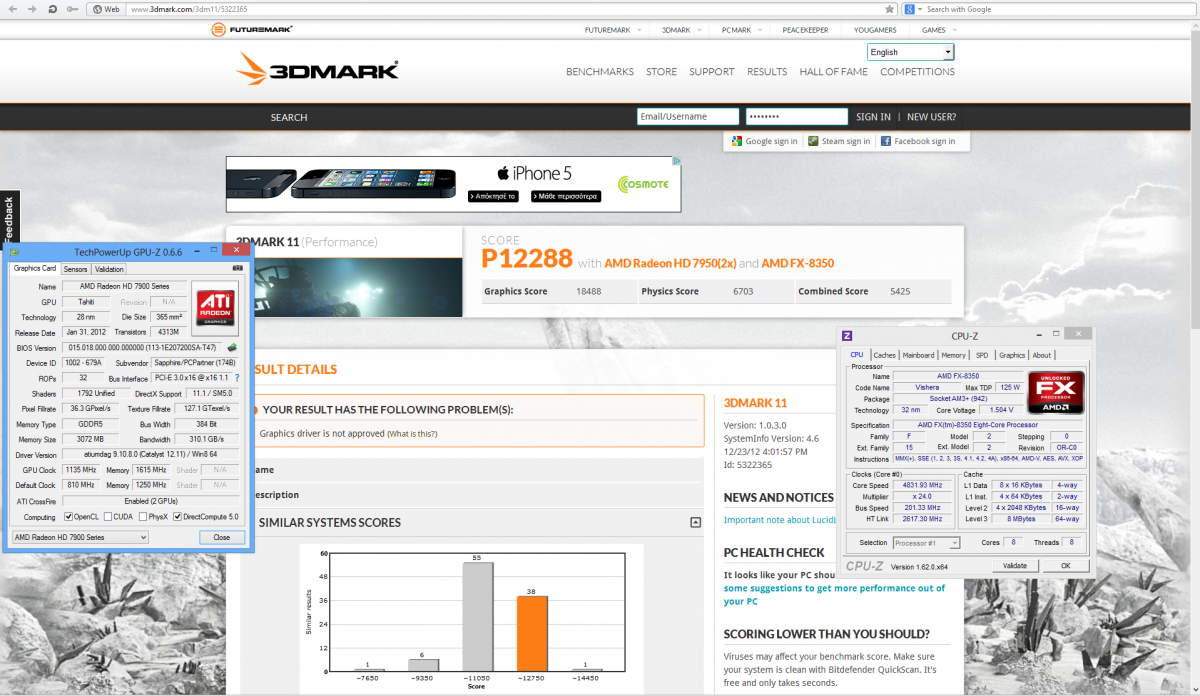This screenshot has height=696, width=1200.
Task: Click the Facebook sign in icon
Action: point(886,141)
